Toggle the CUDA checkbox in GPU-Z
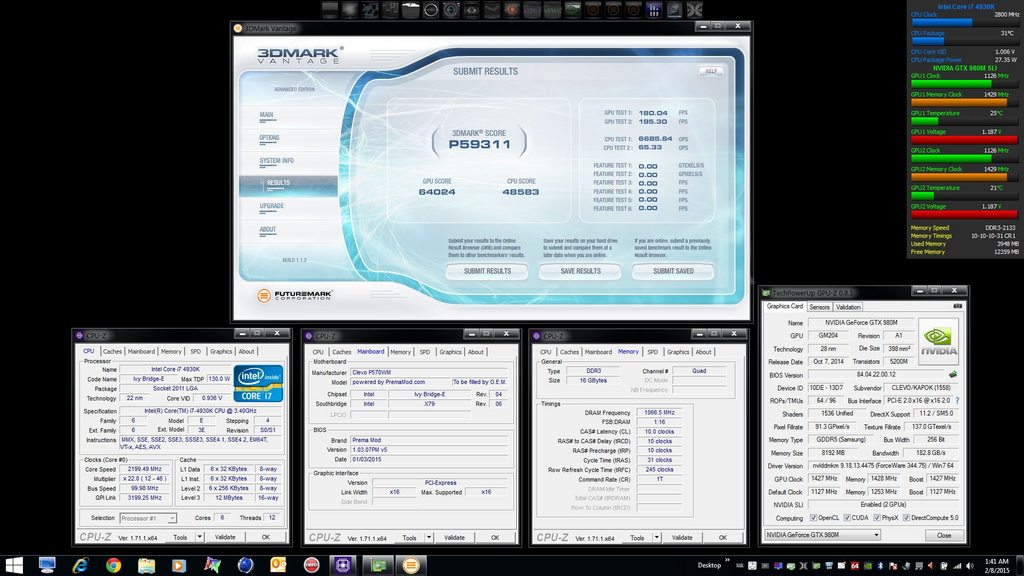1024x576 pixels. coord(846,518)
